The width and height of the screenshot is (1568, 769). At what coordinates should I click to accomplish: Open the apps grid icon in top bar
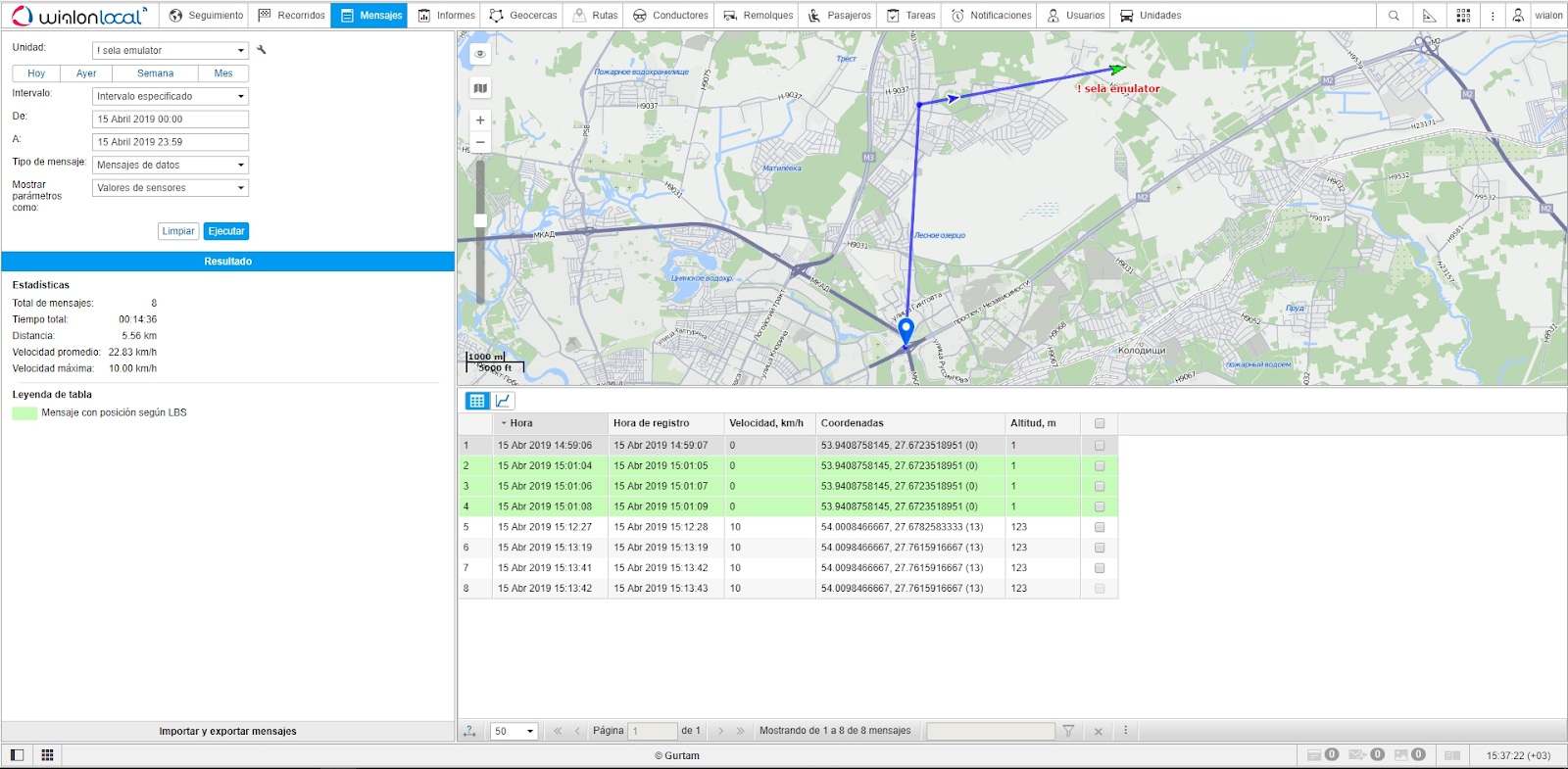click(x=1463, y=16)
